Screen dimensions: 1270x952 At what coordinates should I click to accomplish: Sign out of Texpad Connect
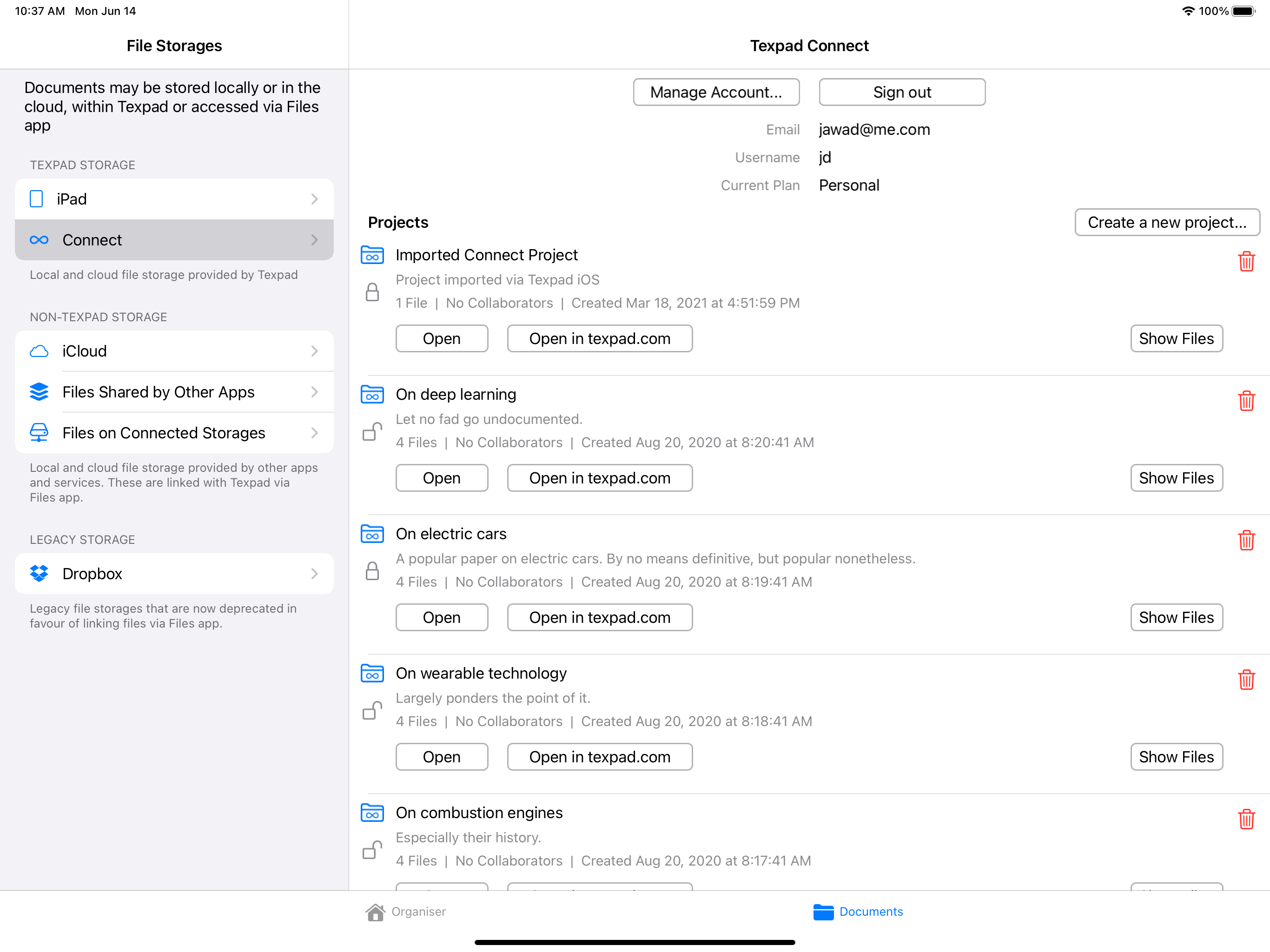click(x=902, y=93)
